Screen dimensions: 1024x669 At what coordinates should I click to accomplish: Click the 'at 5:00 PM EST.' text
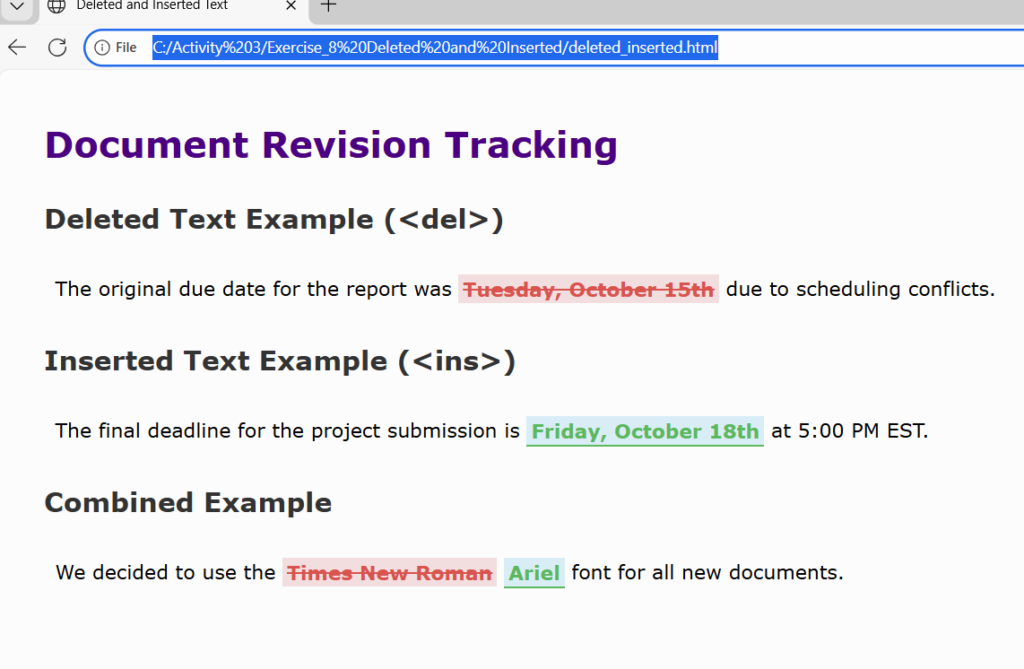849,432
